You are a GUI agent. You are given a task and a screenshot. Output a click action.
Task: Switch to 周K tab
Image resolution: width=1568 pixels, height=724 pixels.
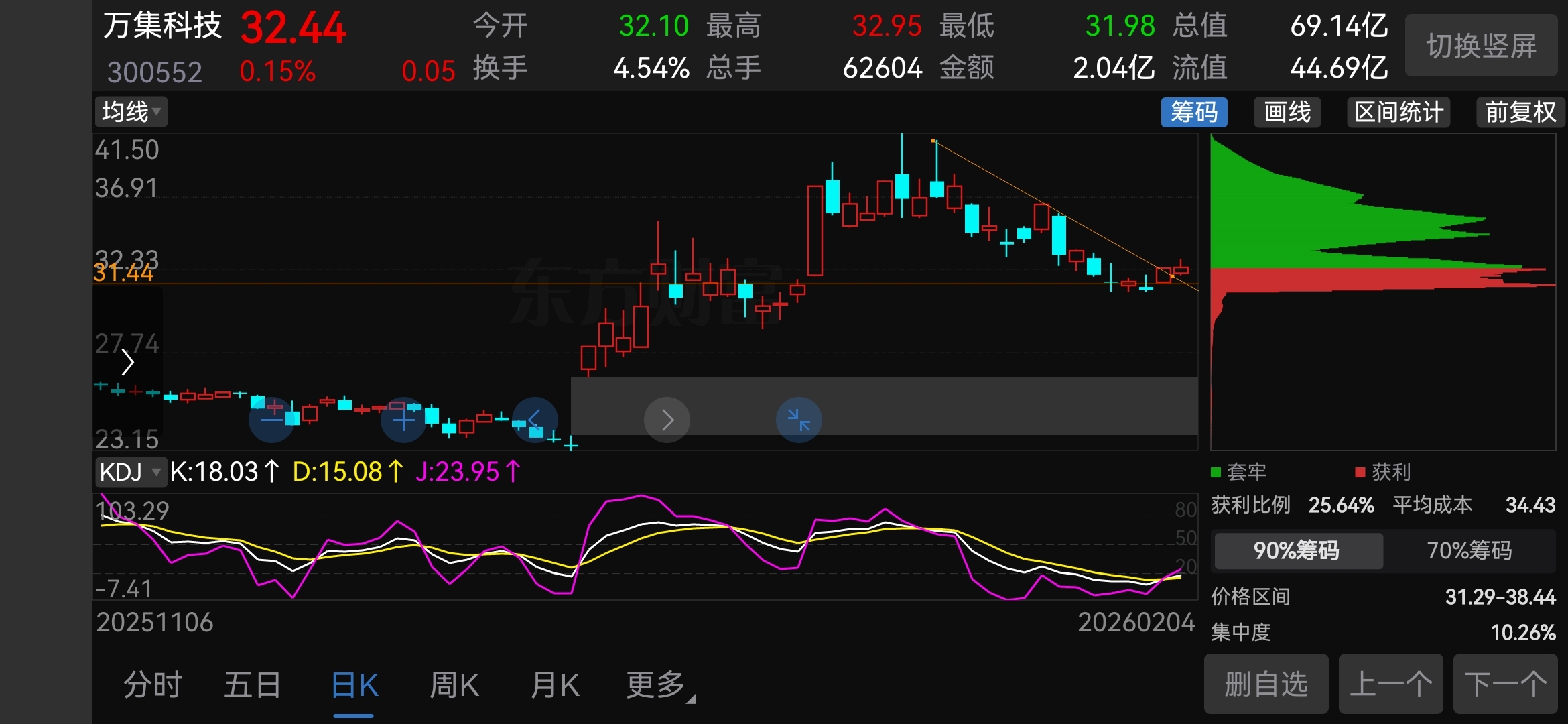click(x=454, y=685)
